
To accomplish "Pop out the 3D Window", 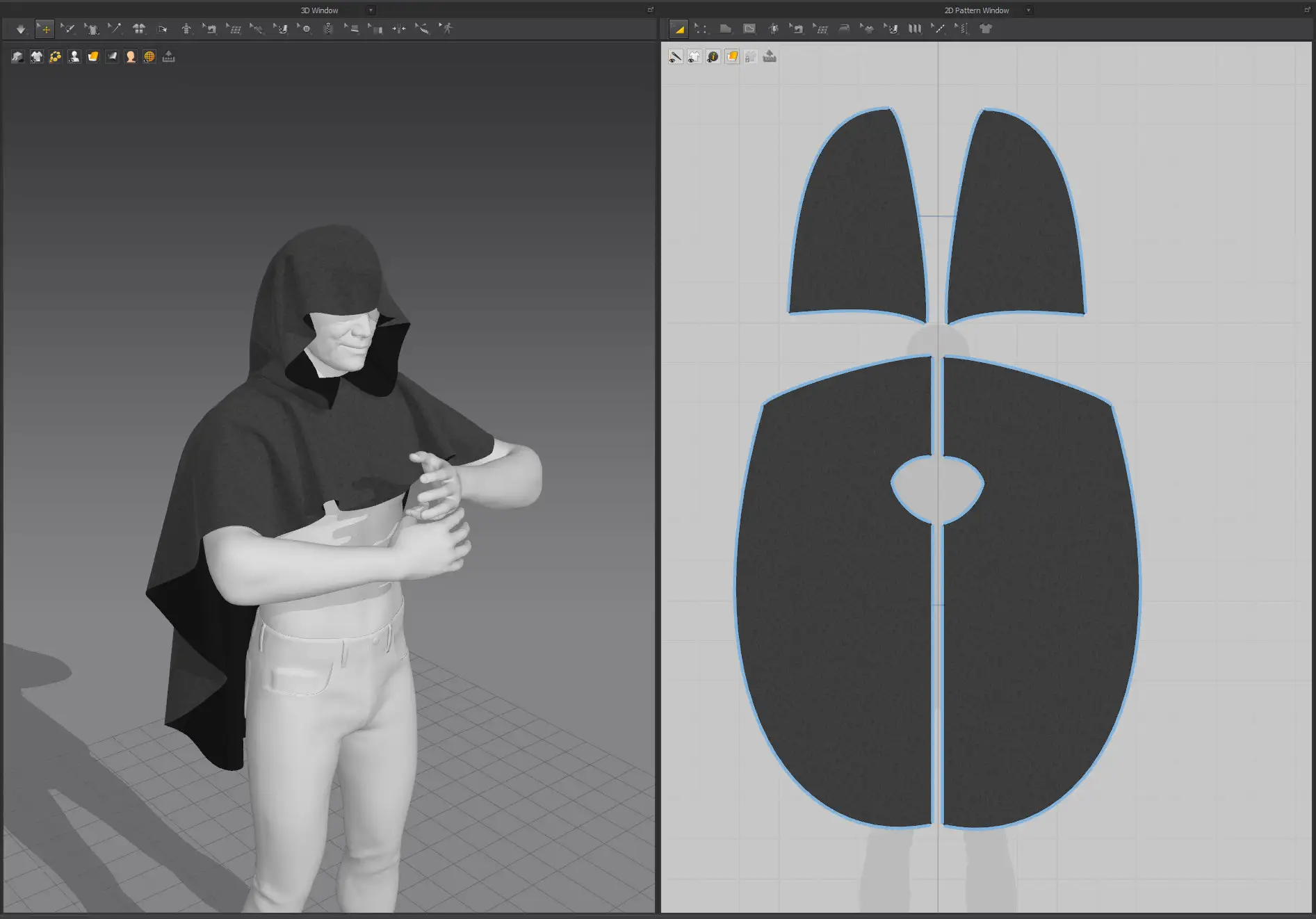I will pos(651,10).
